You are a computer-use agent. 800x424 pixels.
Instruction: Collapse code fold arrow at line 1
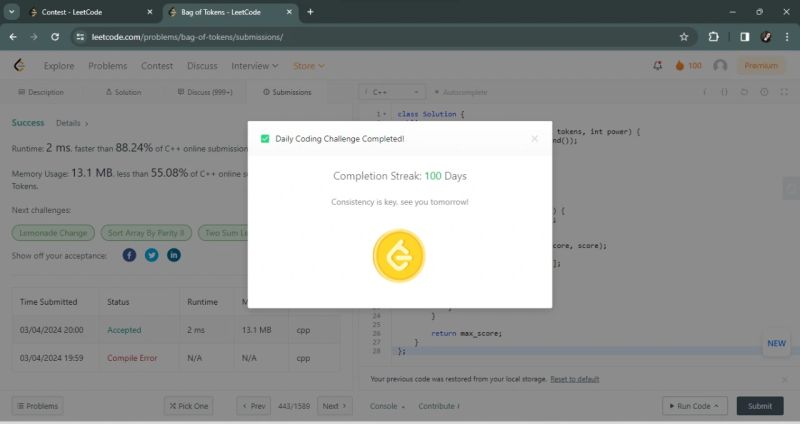click(x=384, y=114)
